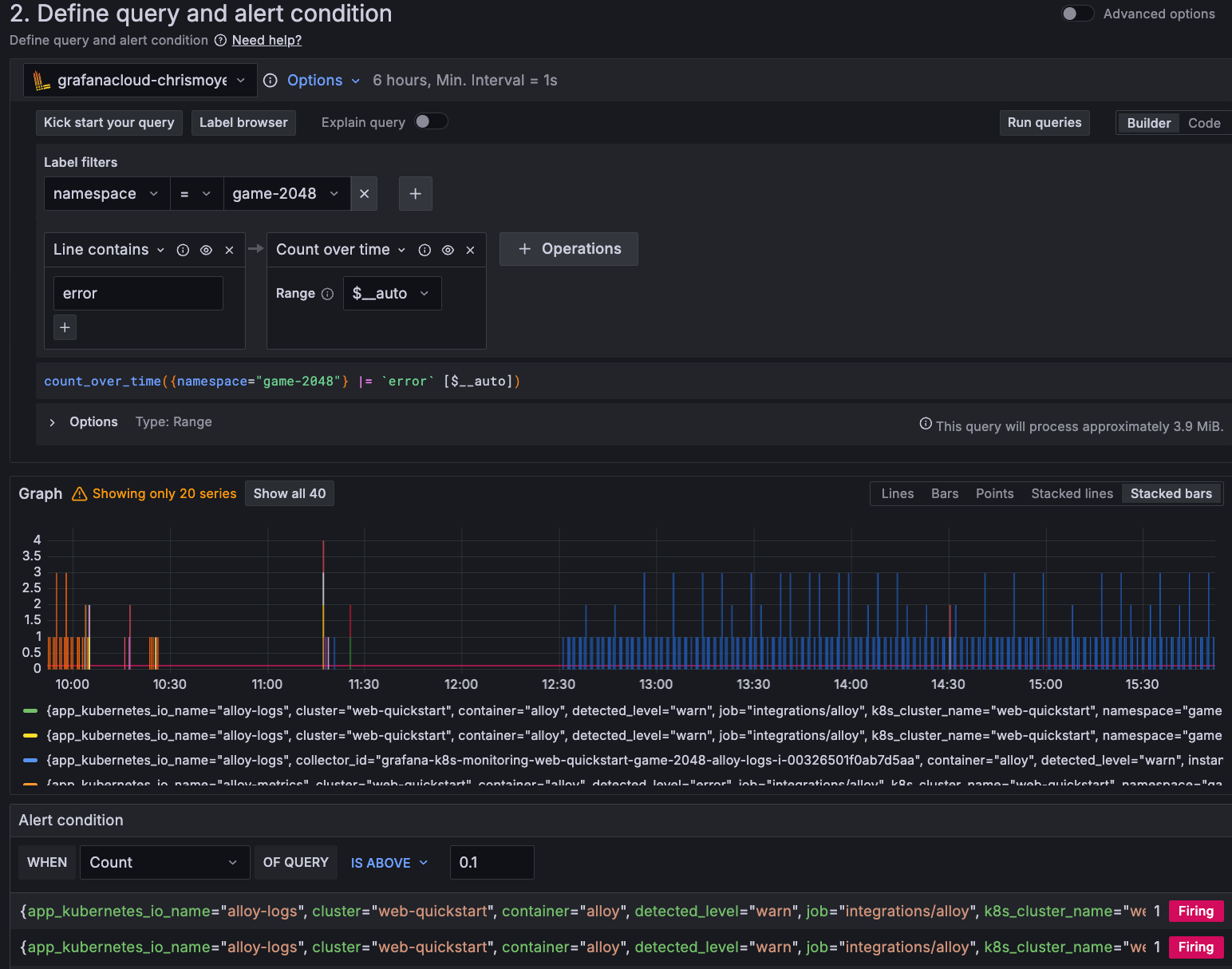1232x969 pixels.
Task: Open the $__auto range dropdown
Action: (392, 293)
